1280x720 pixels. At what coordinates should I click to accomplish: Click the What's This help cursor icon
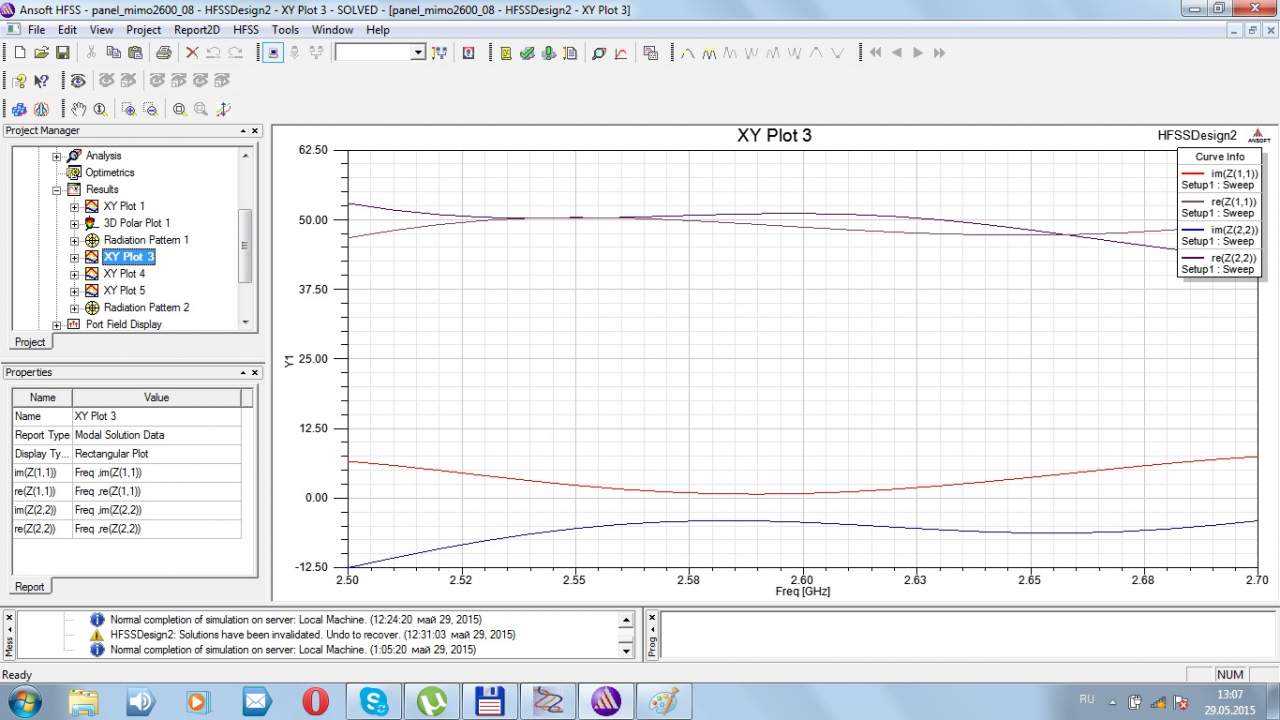click(41, 81)
